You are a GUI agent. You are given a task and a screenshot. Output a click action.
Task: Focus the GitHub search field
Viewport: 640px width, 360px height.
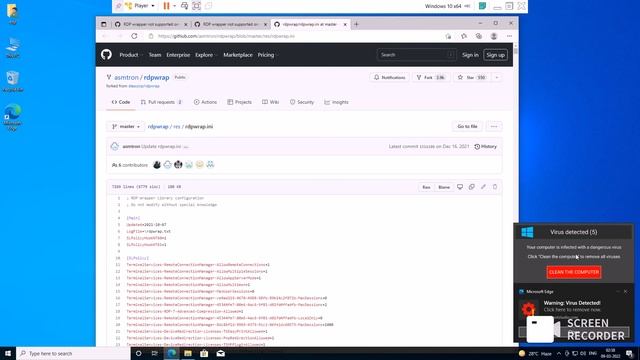416,55
